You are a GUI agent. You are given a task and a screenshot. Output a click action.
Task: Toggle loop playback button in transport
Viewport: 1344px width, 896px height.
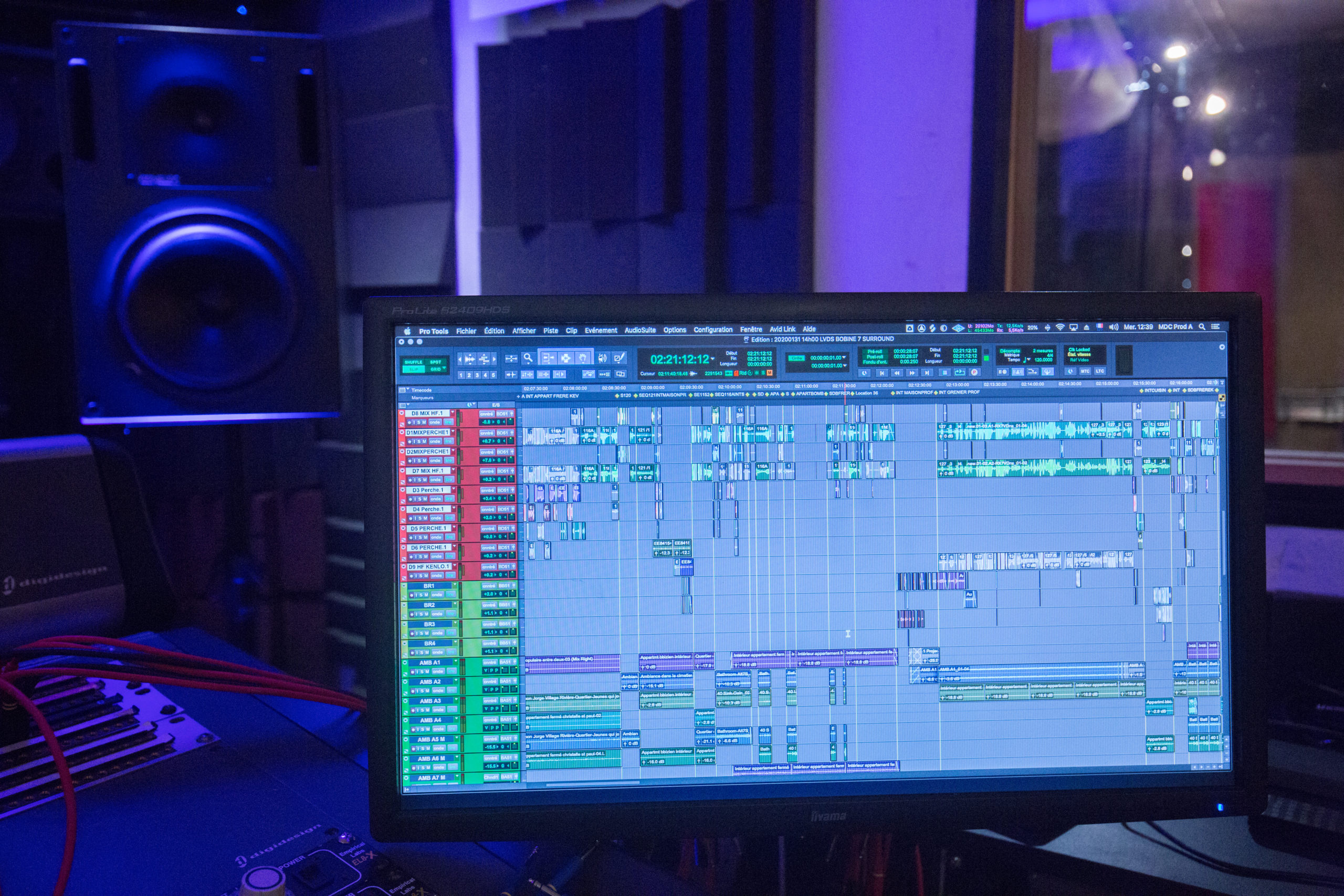click(x=960, y=373)
